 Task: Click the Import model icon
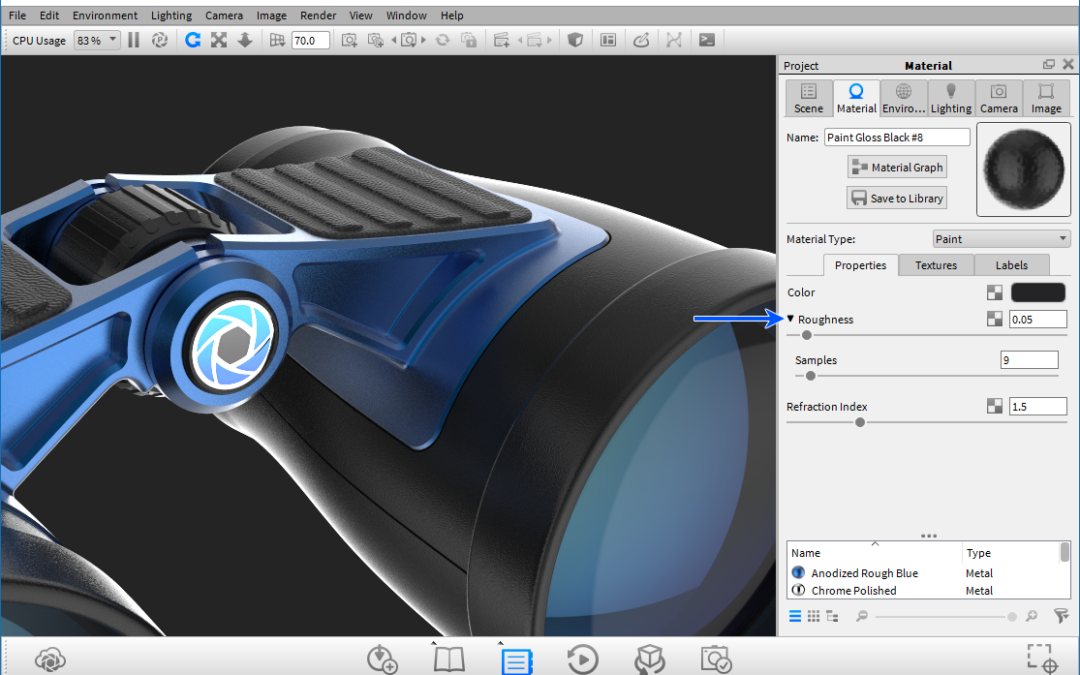click(382, 659)
